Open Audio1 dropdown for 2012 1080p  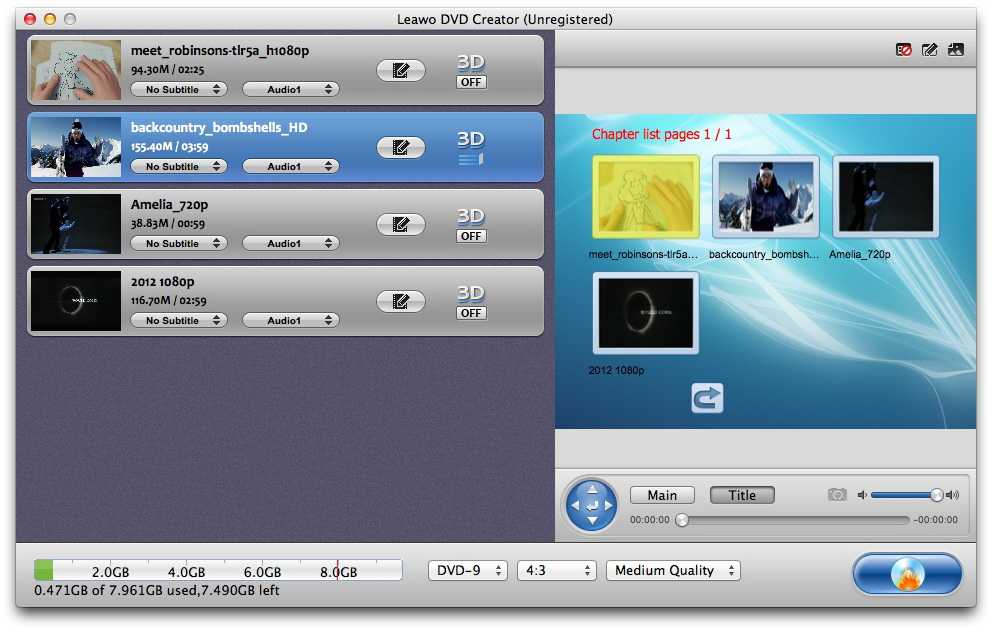pyautogui.click(x=291, y=320)
